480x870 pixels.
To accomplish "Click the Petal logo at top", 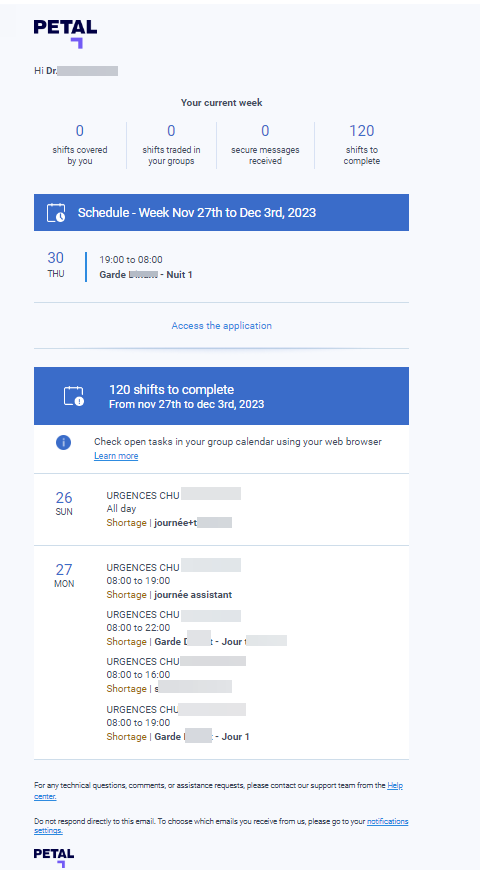I will click(x=65, y=33).
